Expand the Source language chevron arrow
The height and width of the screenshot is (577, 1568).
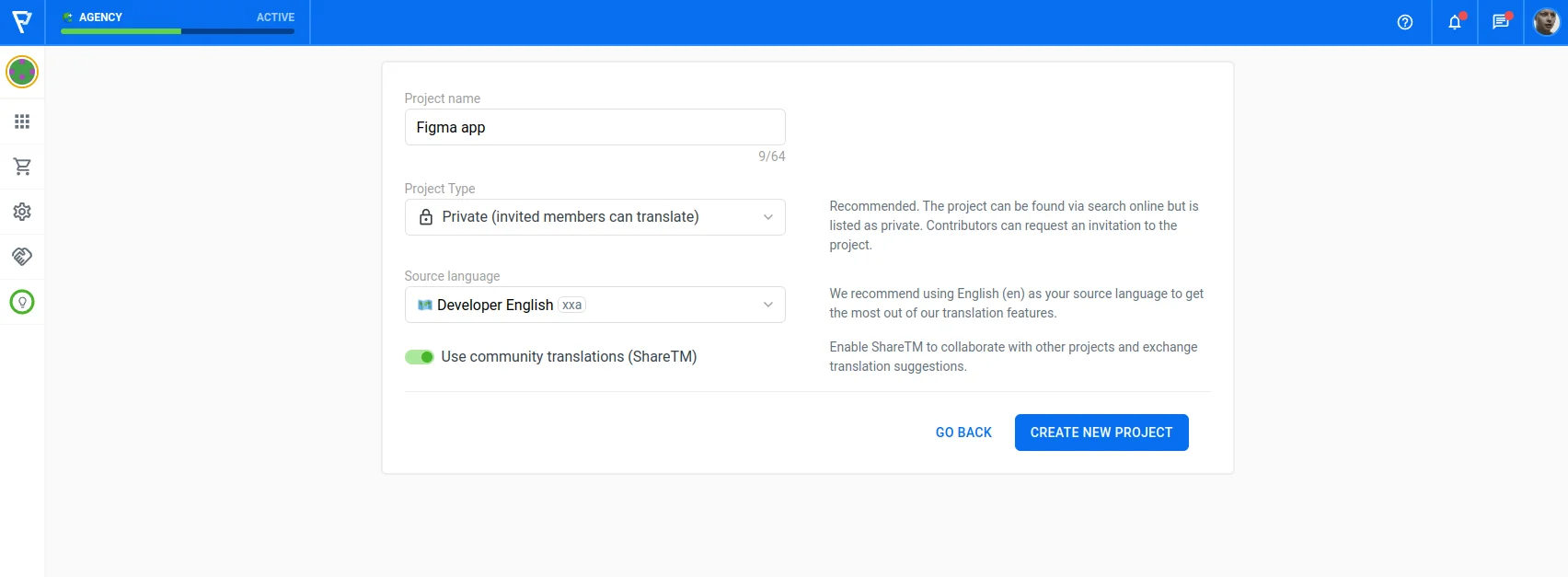[767, 305]
